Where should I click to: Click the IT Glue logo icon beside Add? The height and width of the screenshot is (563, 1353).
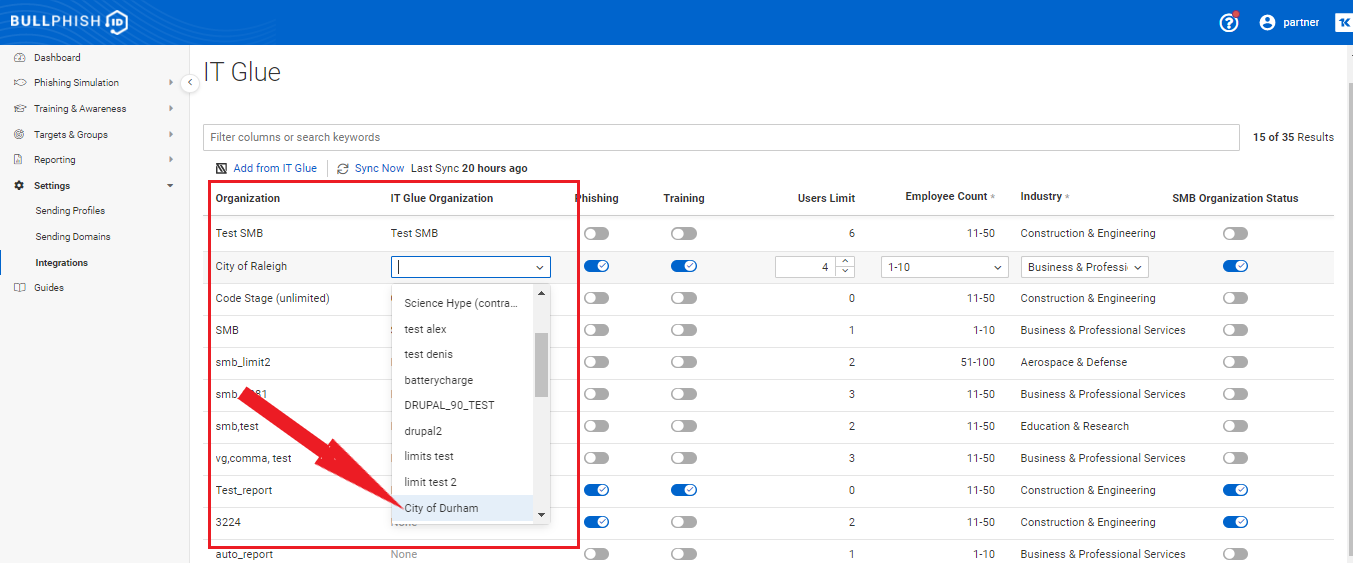click(222, 169)
